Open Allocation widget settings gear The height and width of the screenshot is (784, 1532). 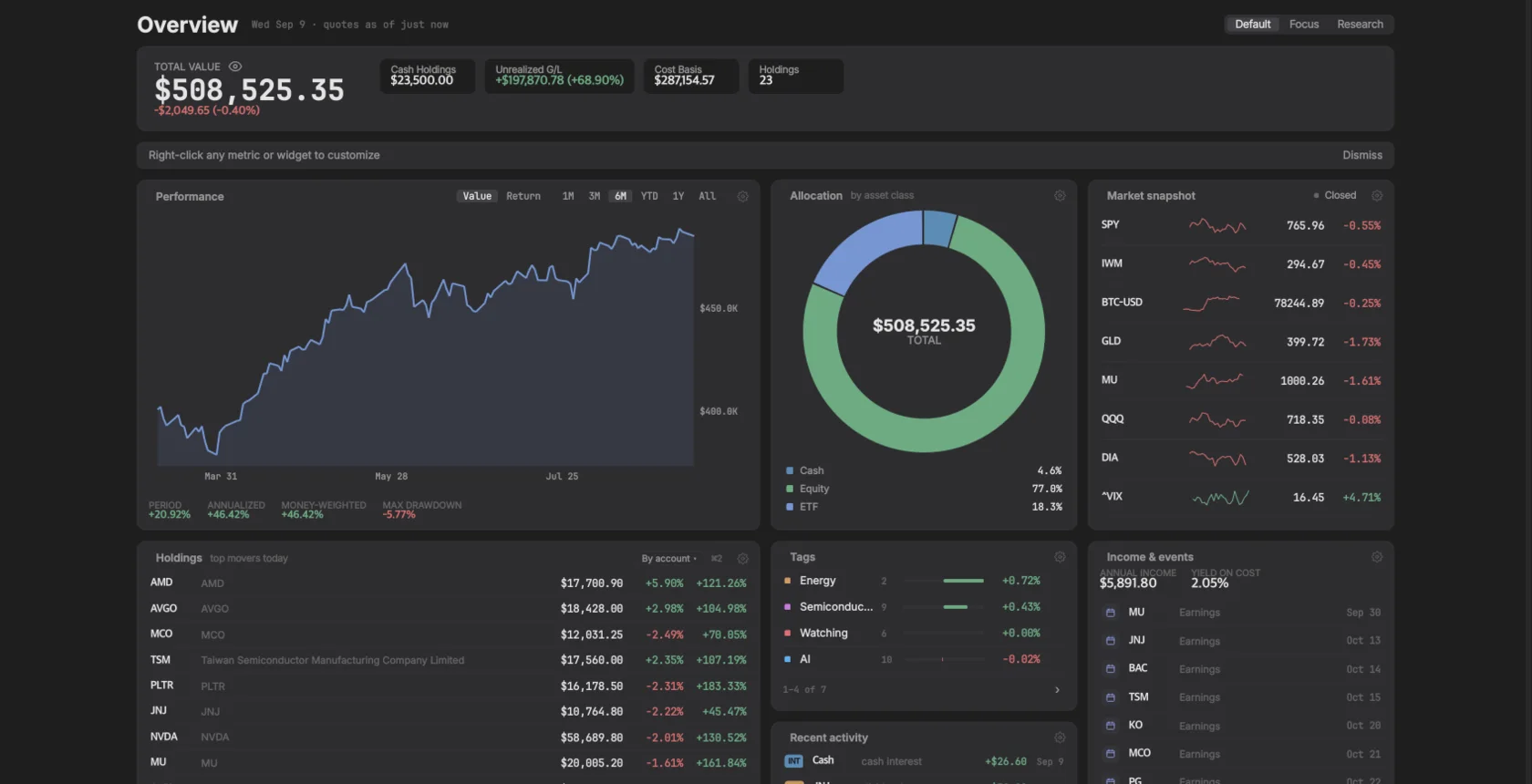pyautogui.click(x=1060, y=195)
